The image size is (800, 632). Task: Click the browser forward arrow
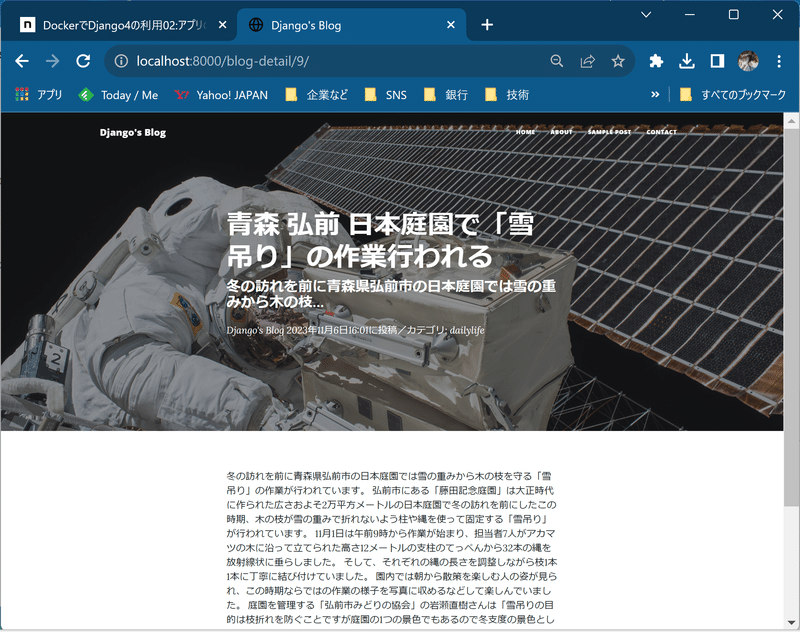point(53,61)
